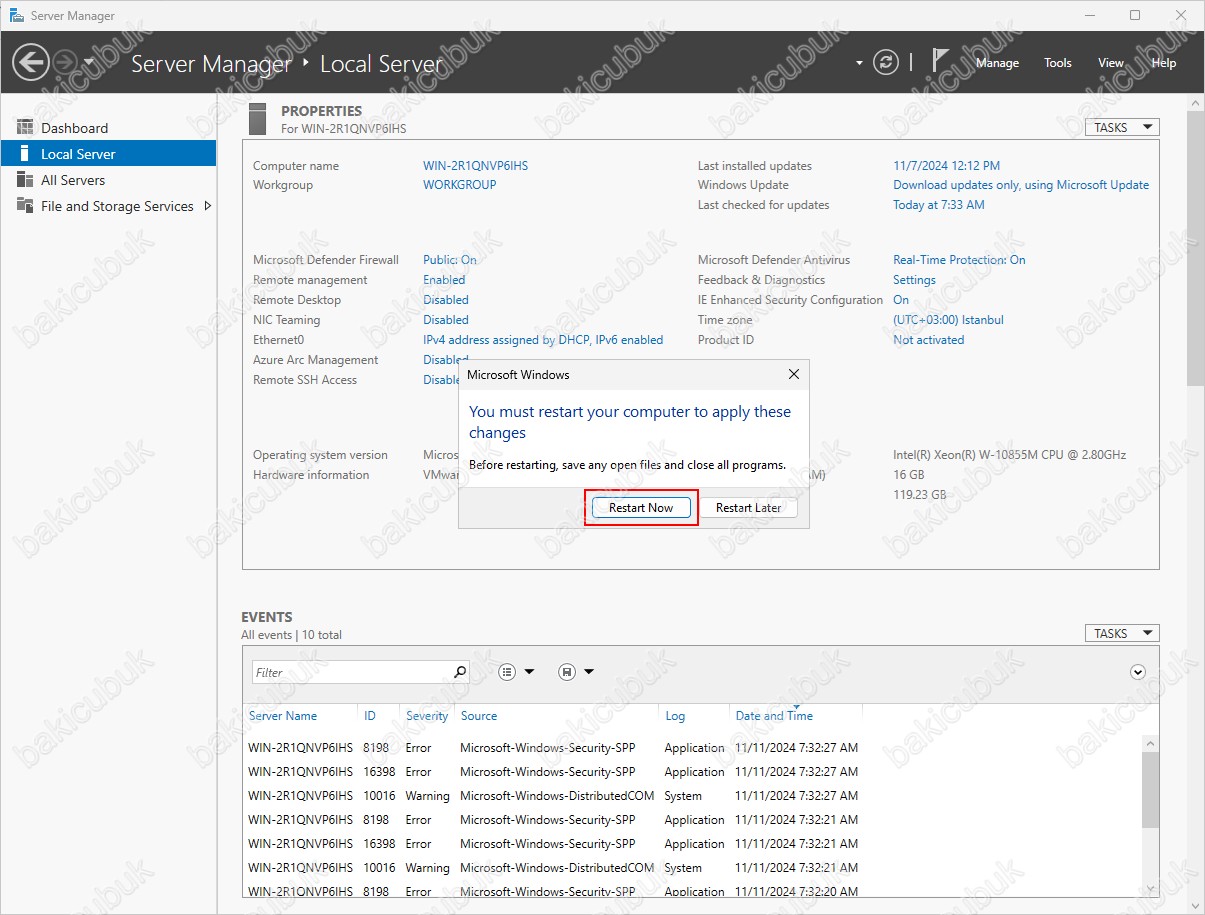Click the Not activated product link
The height and width of the screenshot is (915, 1205).
[929, 340]
